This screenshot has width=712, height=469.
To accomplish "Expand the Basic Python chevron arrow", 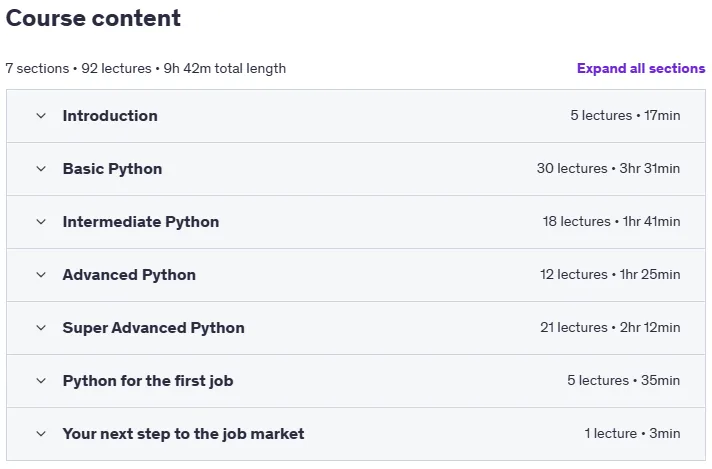I will click(x=41, y=169).
